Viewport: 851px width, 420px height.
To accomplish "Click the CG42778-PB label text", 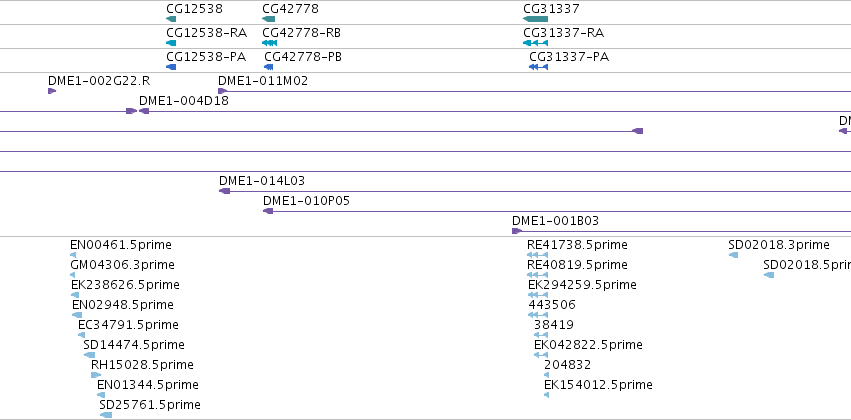I will (x=303, y=56).
